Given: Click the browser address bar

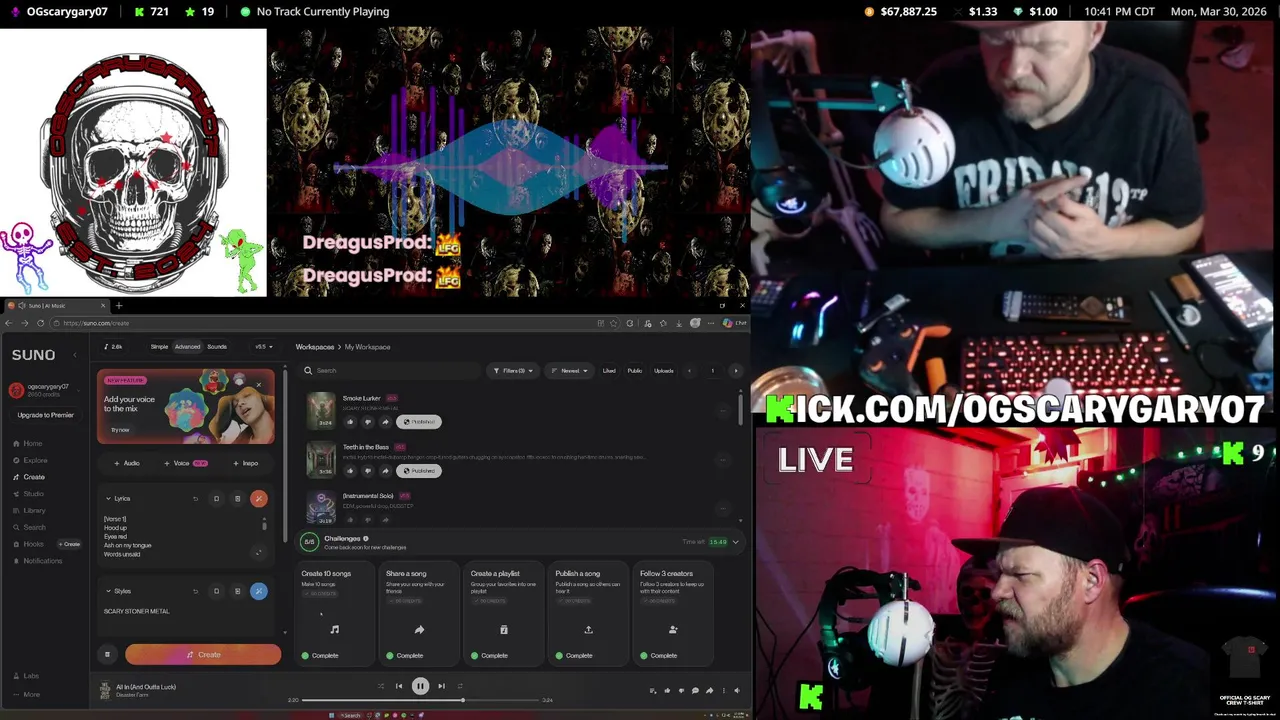Looking at the screenshot, I should pyautogui.click(x=320, y=323).
